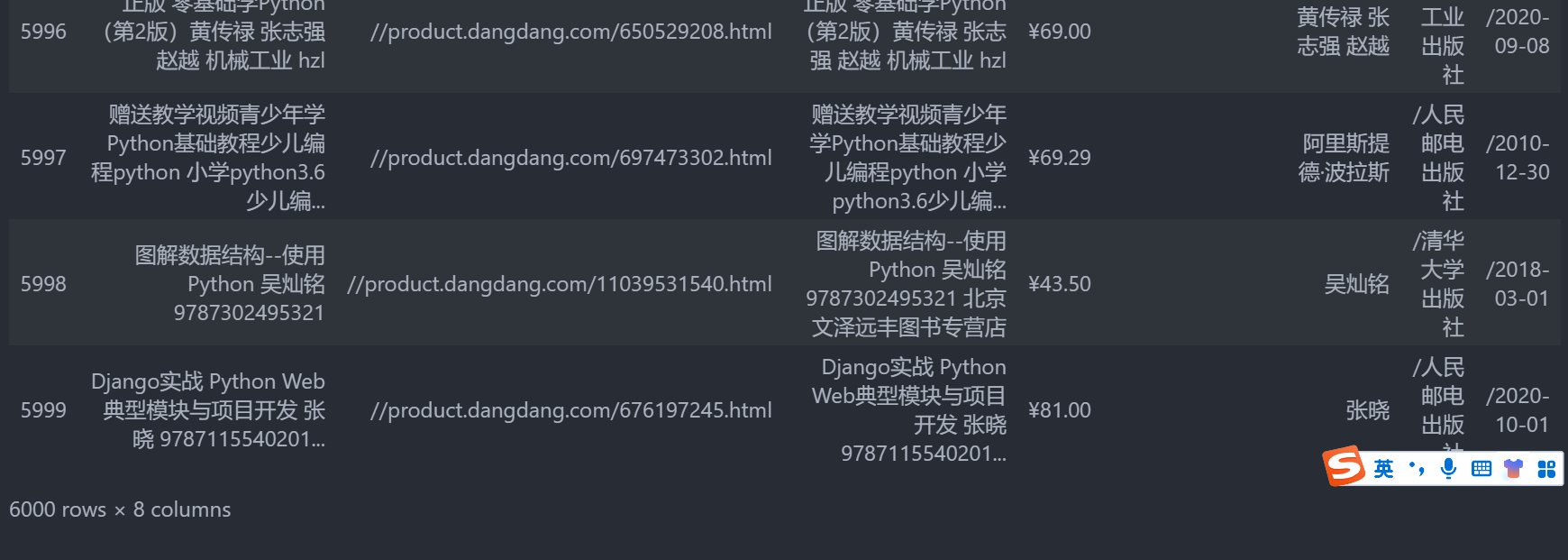Select row index 5999
This screenshot has width=1568, height=560.
pos(43,410)
